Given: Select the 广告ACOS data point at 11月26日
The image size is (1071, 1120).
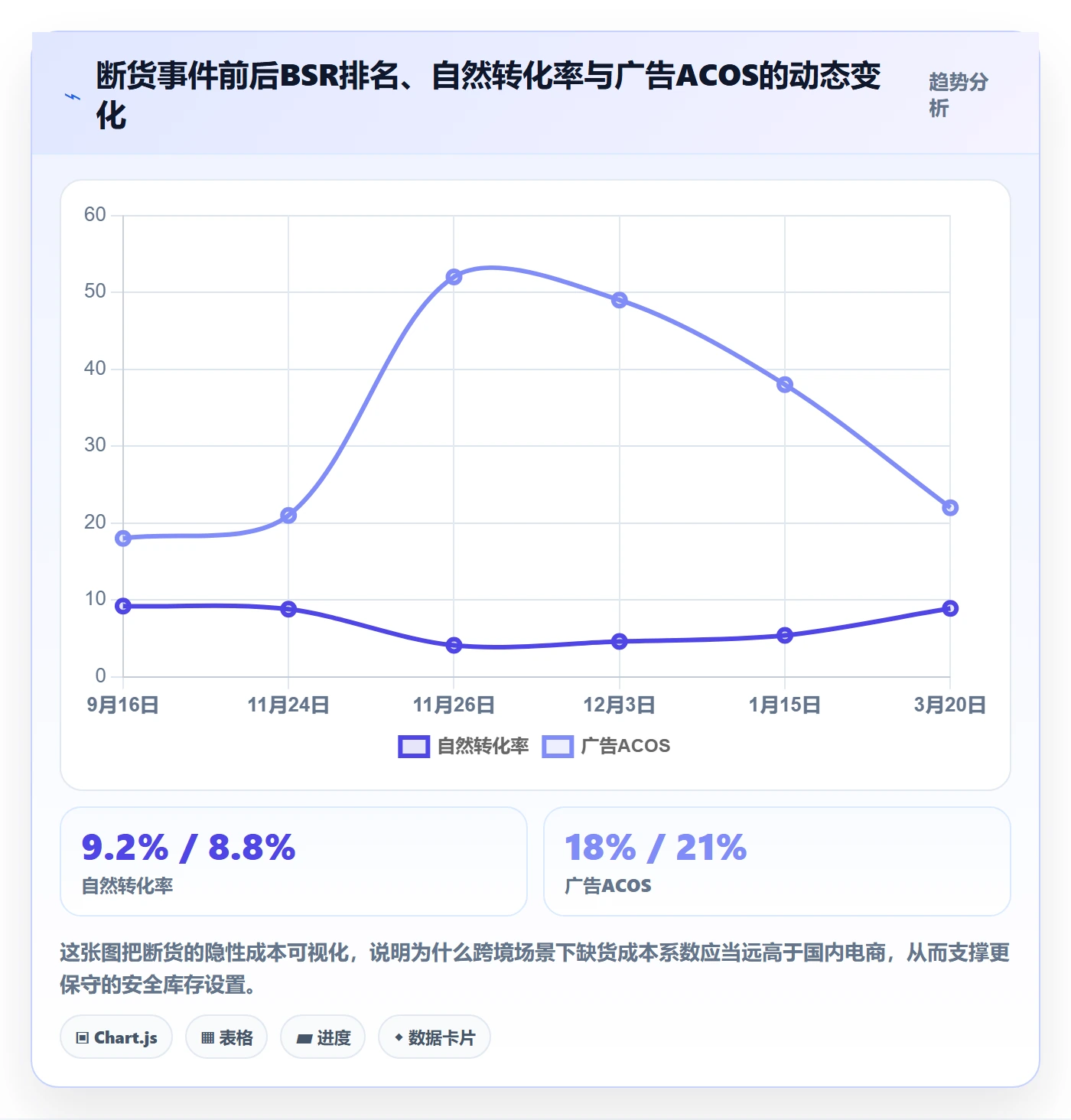Looking at the screenshot, I should pyautogui.click(x=454, y=277).
